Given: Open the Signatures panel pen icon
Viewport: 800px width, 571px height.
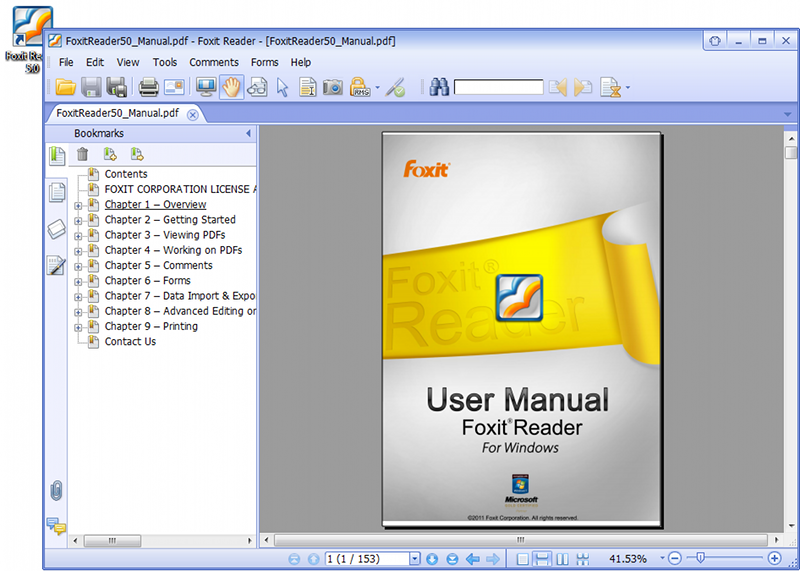Looking at the screenshot, I should pyautogui.click(x=56, y=265).
